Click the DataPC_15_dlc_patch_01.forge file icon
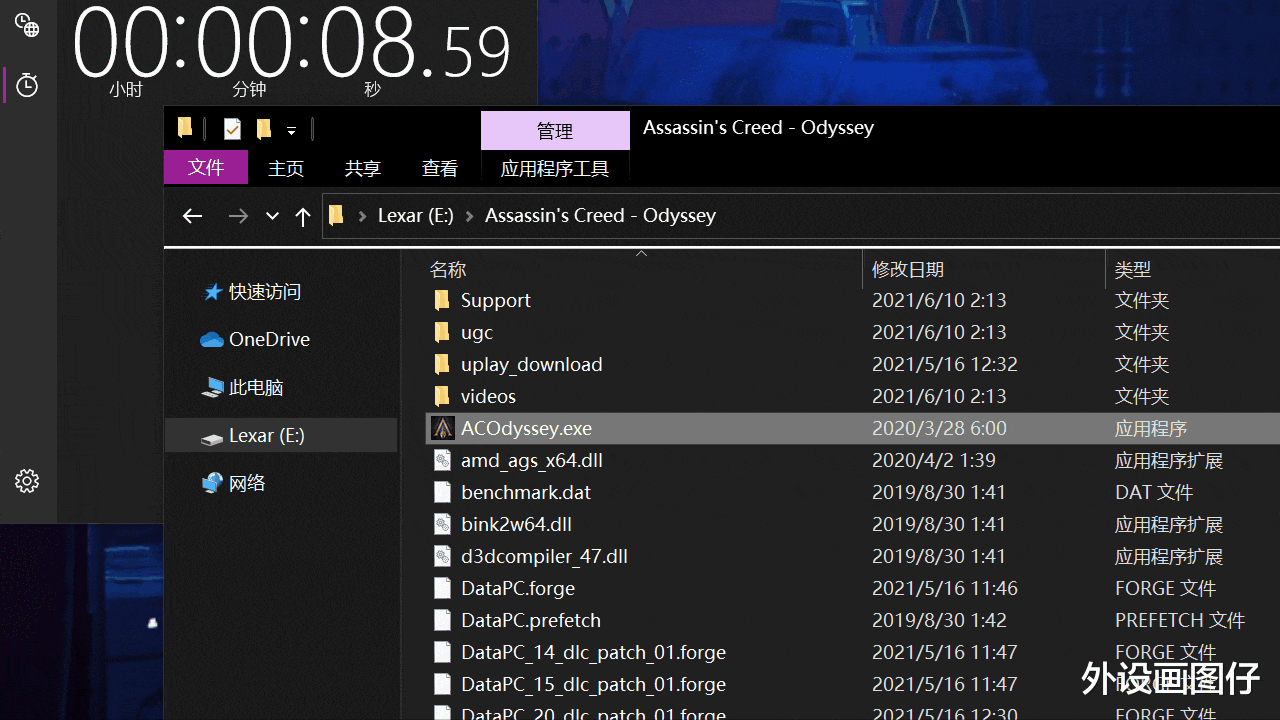This screenshot has width=1280, height=720. point(443,684)
